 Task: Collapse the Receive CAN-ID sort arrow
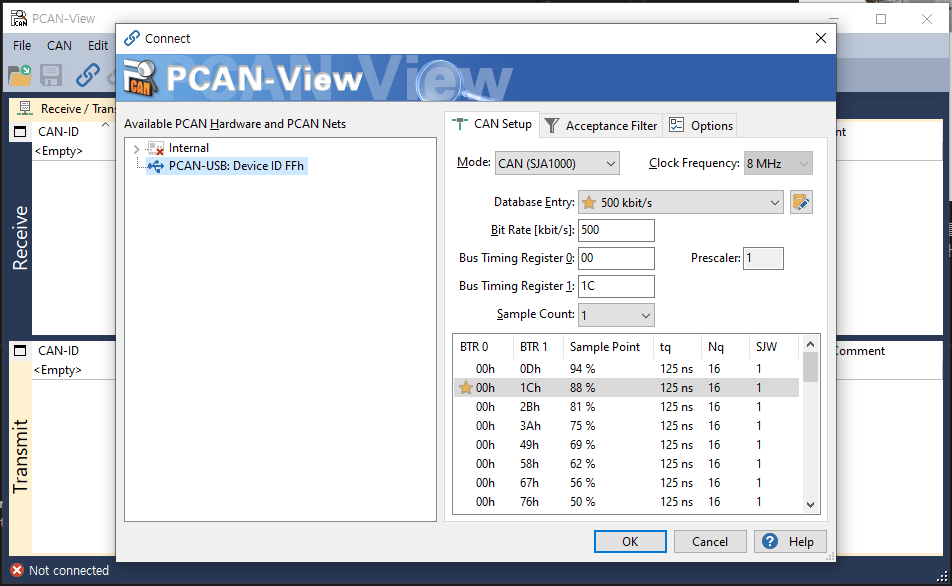tap(106, 125)
